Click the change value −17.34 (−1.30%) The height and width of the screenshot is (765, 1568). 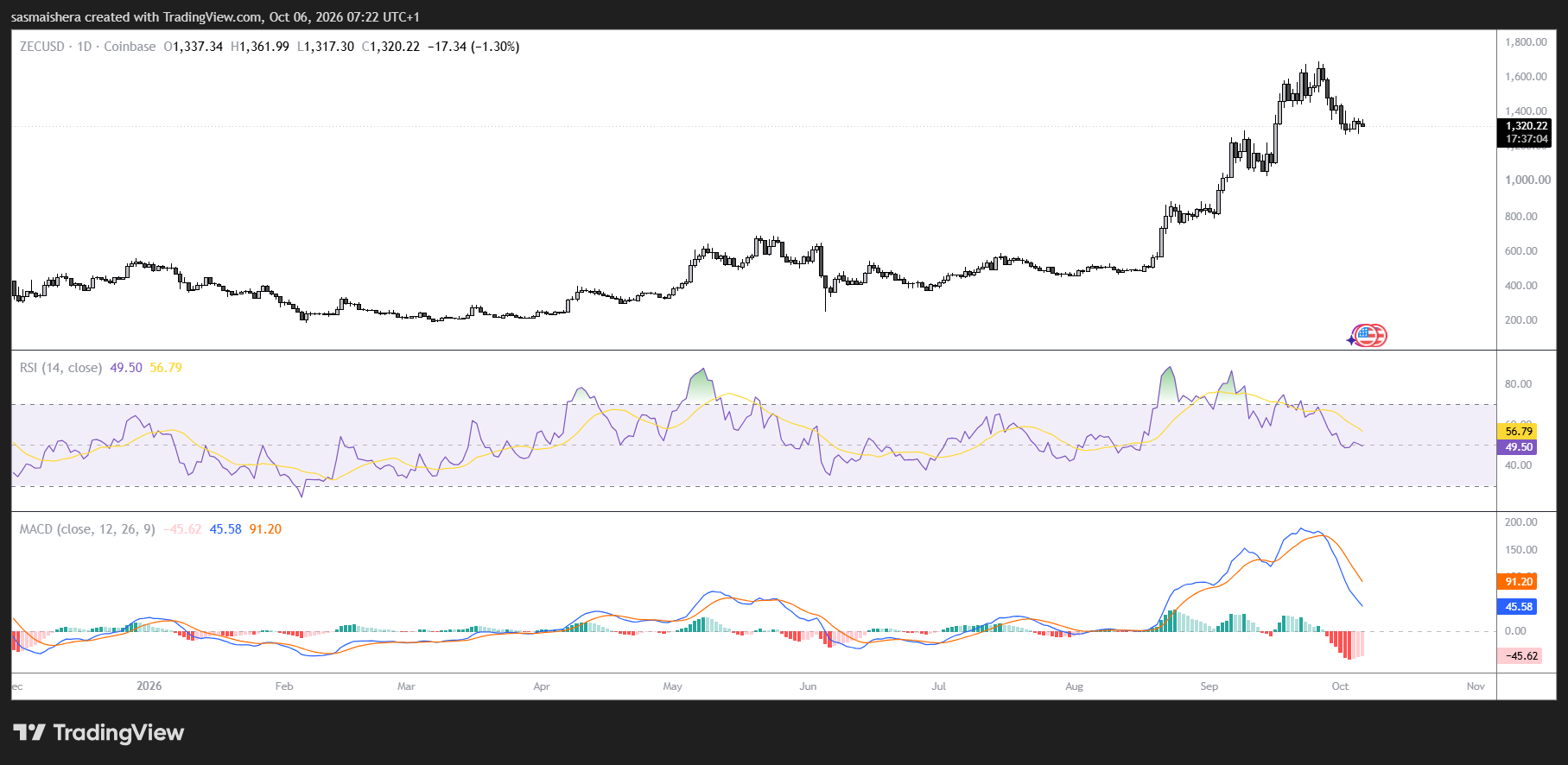(473, 47)
